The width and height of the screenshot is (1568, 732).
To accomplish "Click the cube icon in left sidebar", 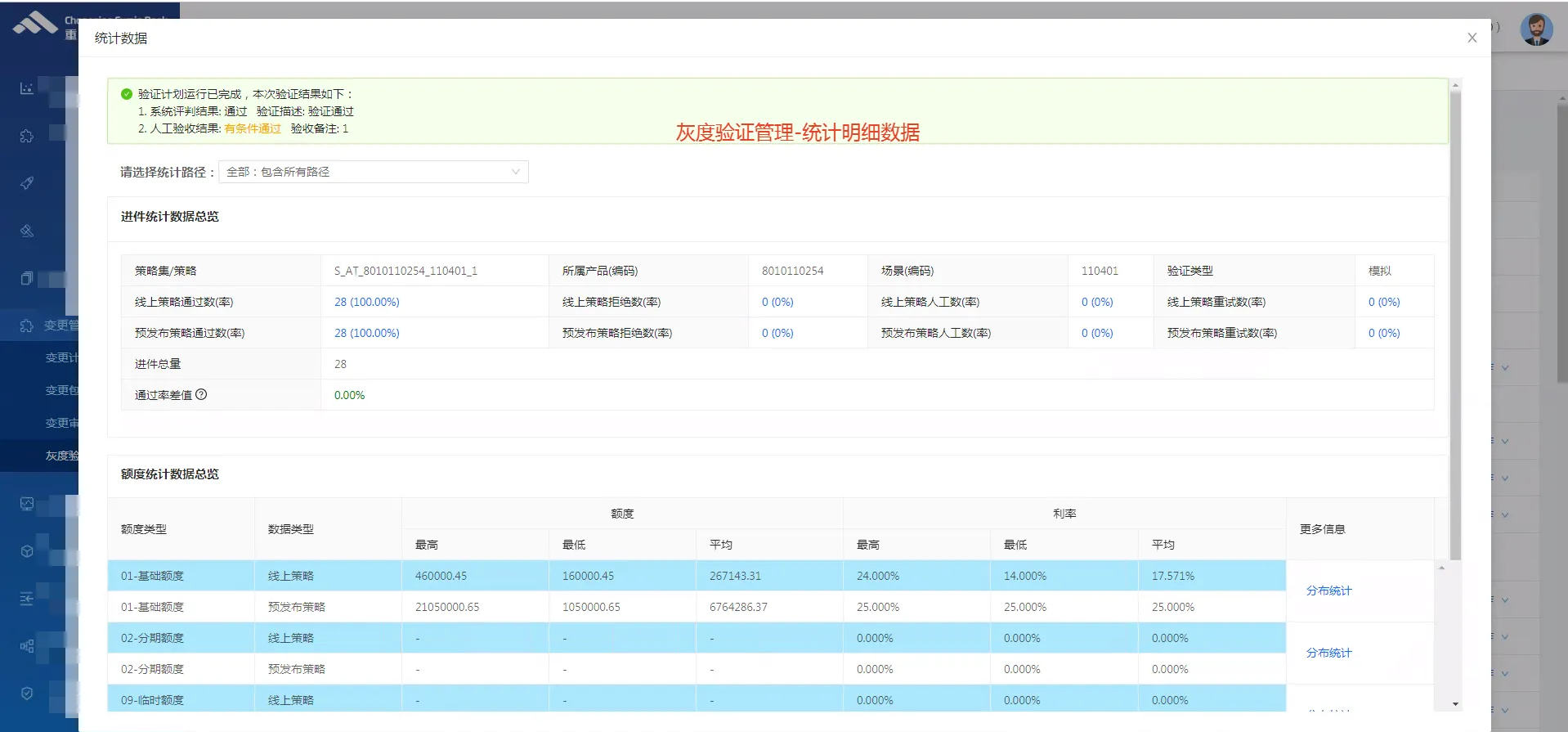I will pyautogui.click(x=27, y=551).
